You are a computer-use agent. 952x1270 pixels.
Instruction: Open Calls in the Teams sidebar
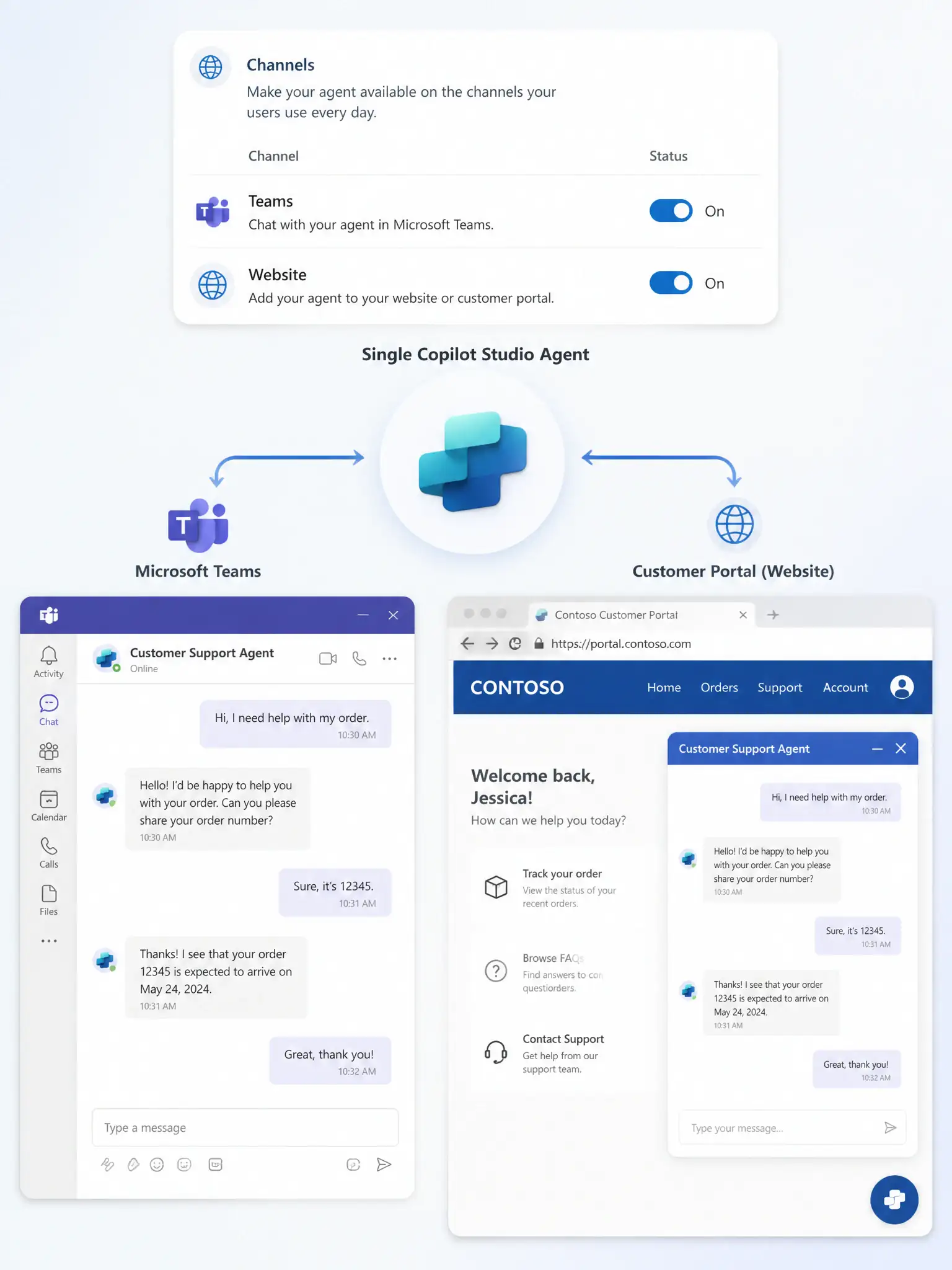[49, 853]
